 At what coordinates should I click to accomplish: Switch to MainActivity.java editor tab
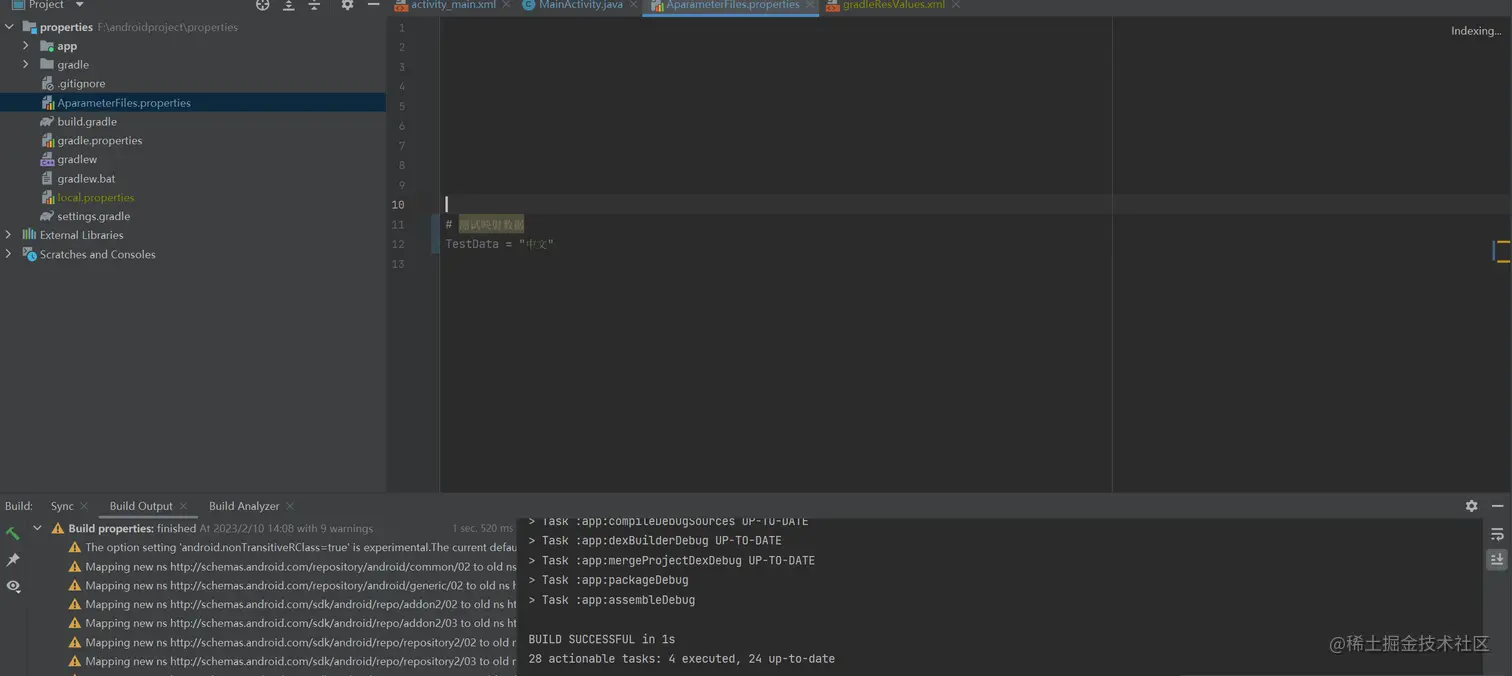[x=580, y=5]
